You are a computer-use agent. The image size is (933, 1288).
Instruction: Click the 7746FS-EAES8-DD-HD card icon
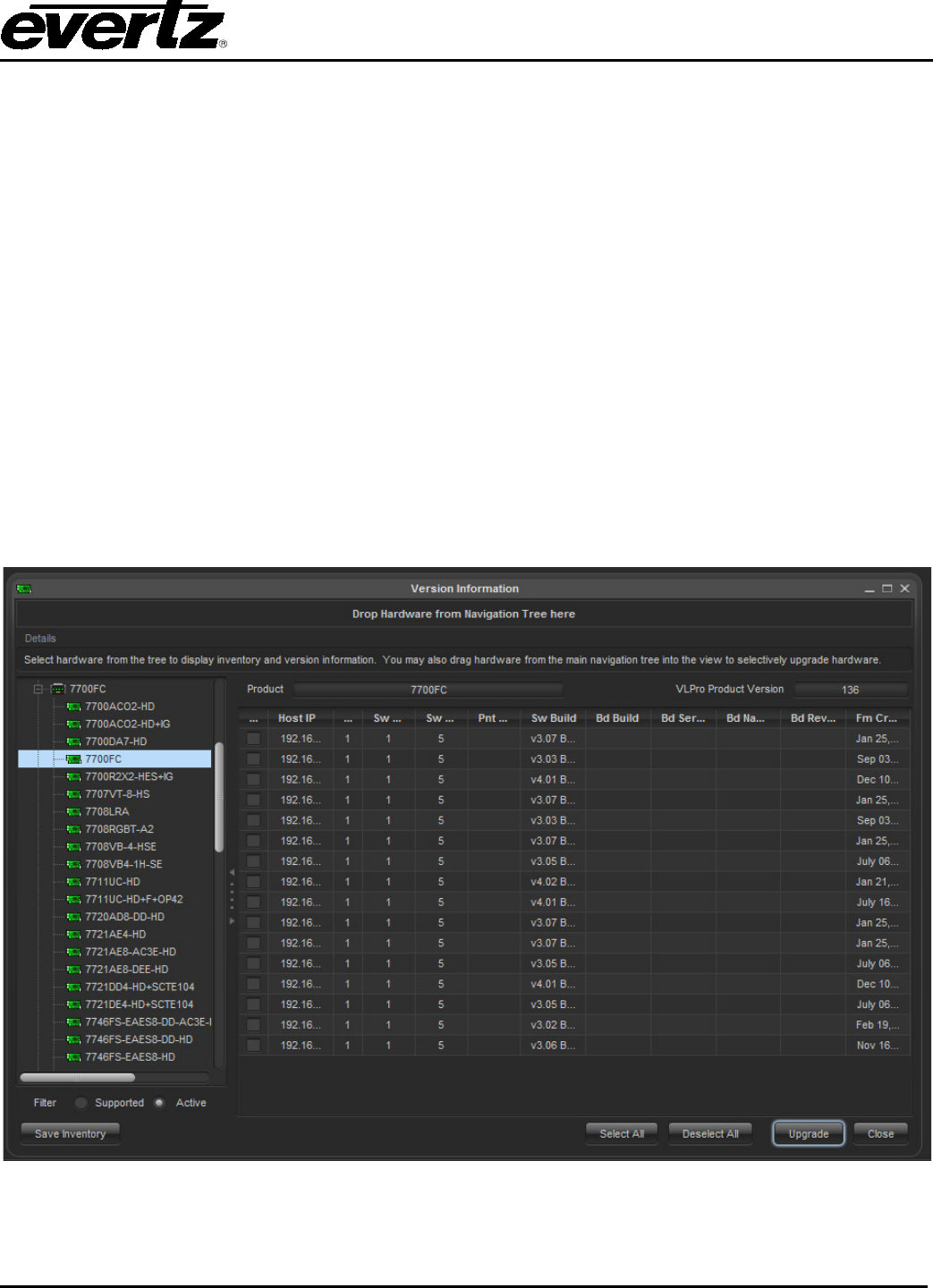pos(74,1039)
